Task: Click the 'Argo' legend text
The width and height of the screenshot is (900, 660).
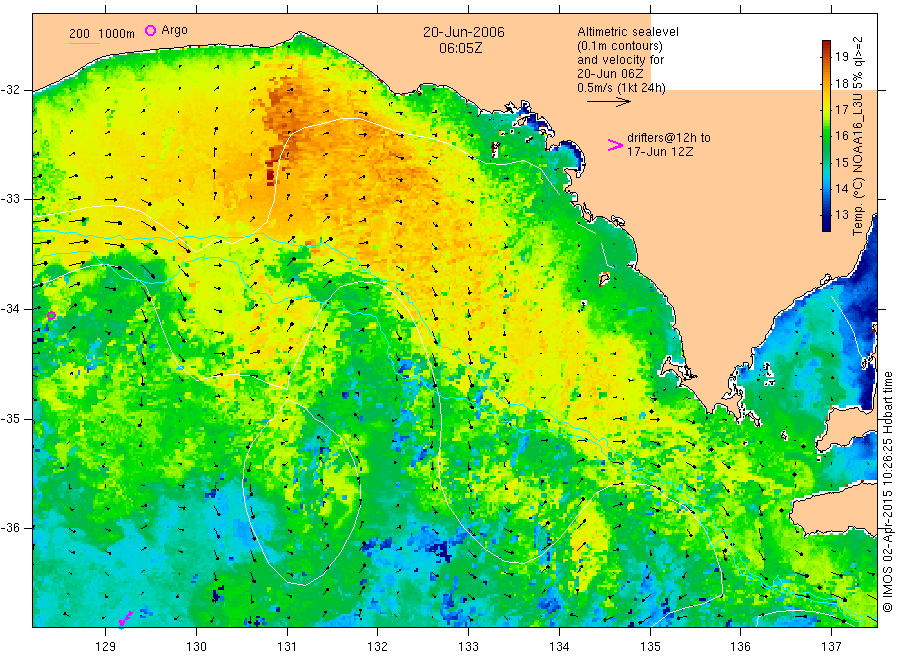Action: click(174, 30)
